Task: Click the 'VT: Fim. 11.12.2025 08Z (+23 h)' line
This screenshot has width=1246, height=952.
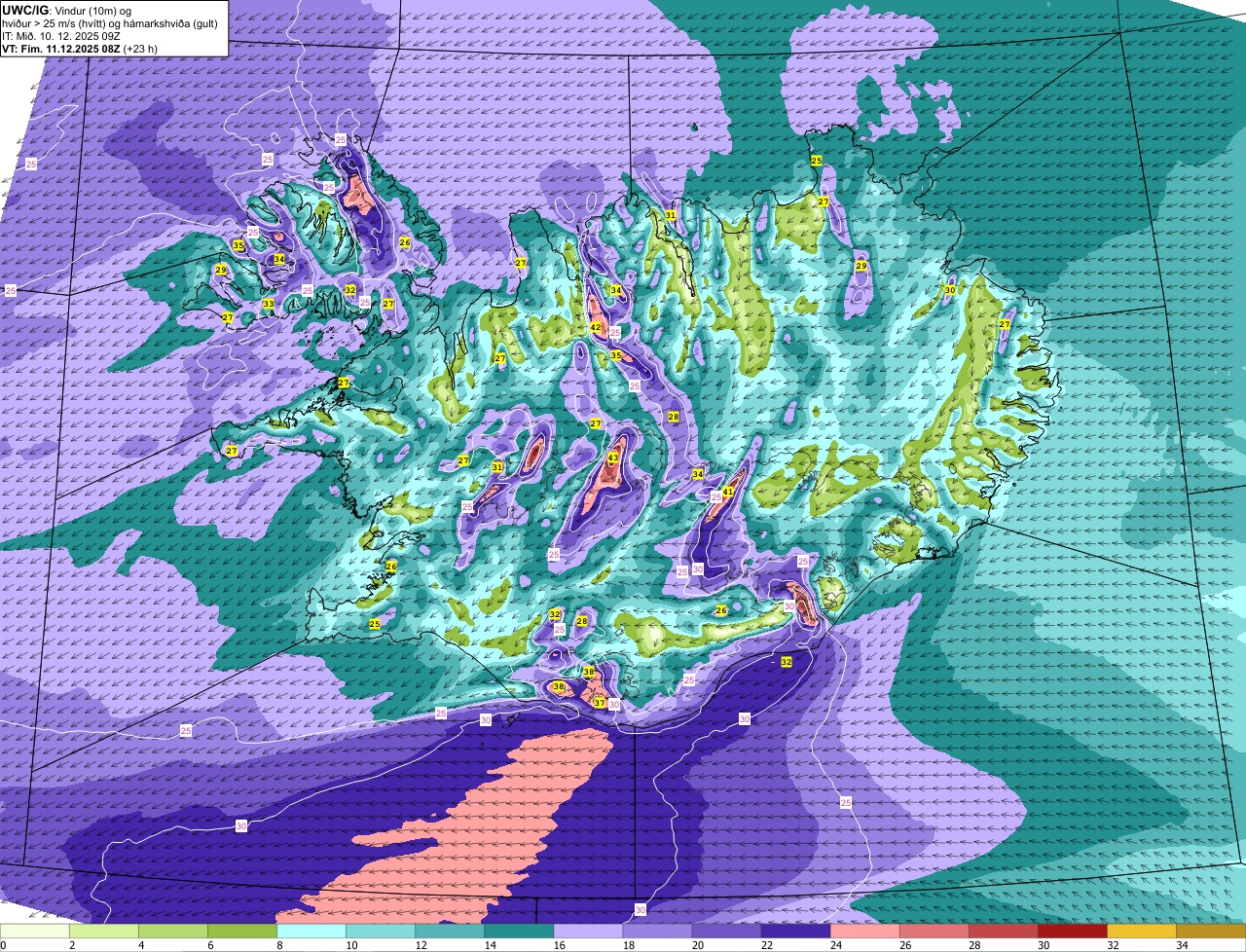Action: coord(80,49)
